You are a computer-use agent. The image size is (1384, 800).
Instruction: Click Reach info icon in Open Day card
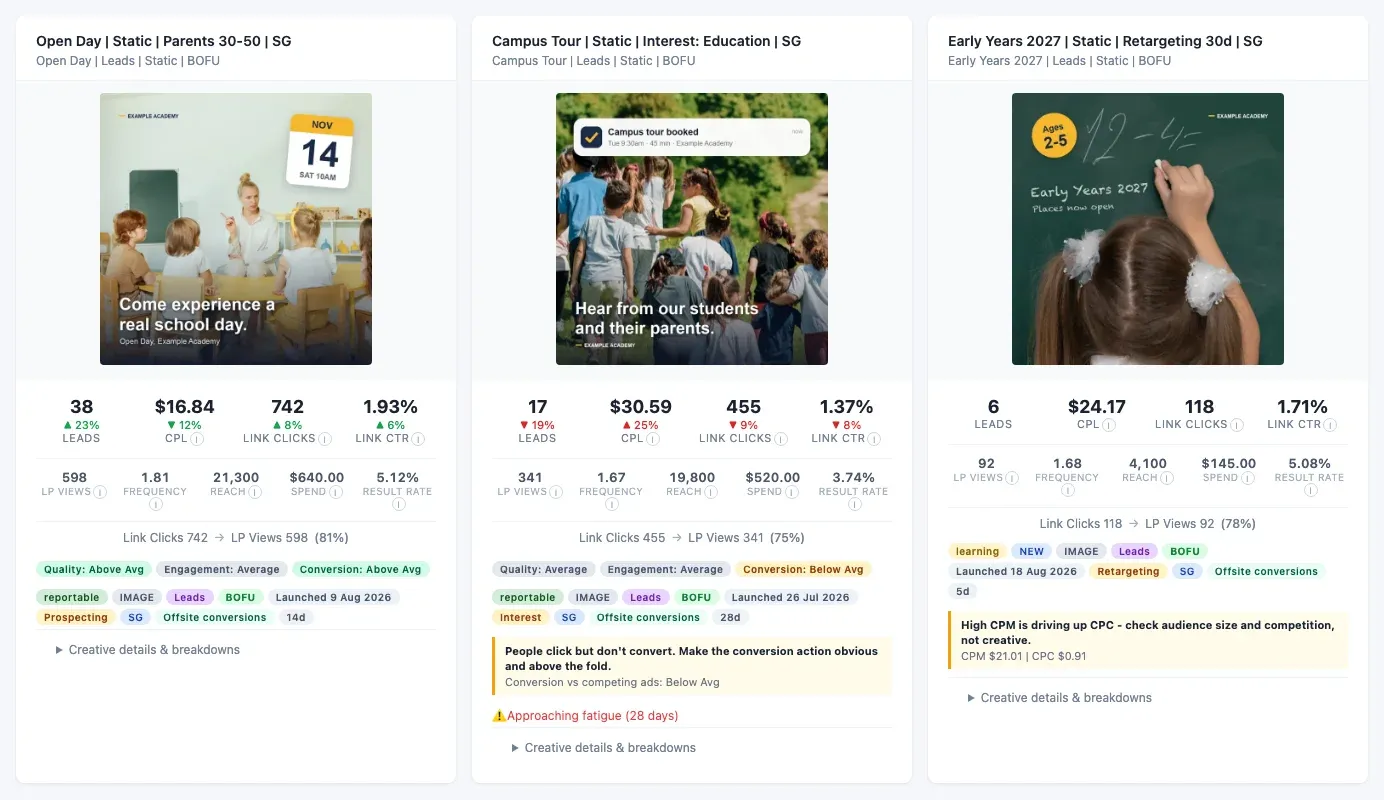(x=254, y=492)
